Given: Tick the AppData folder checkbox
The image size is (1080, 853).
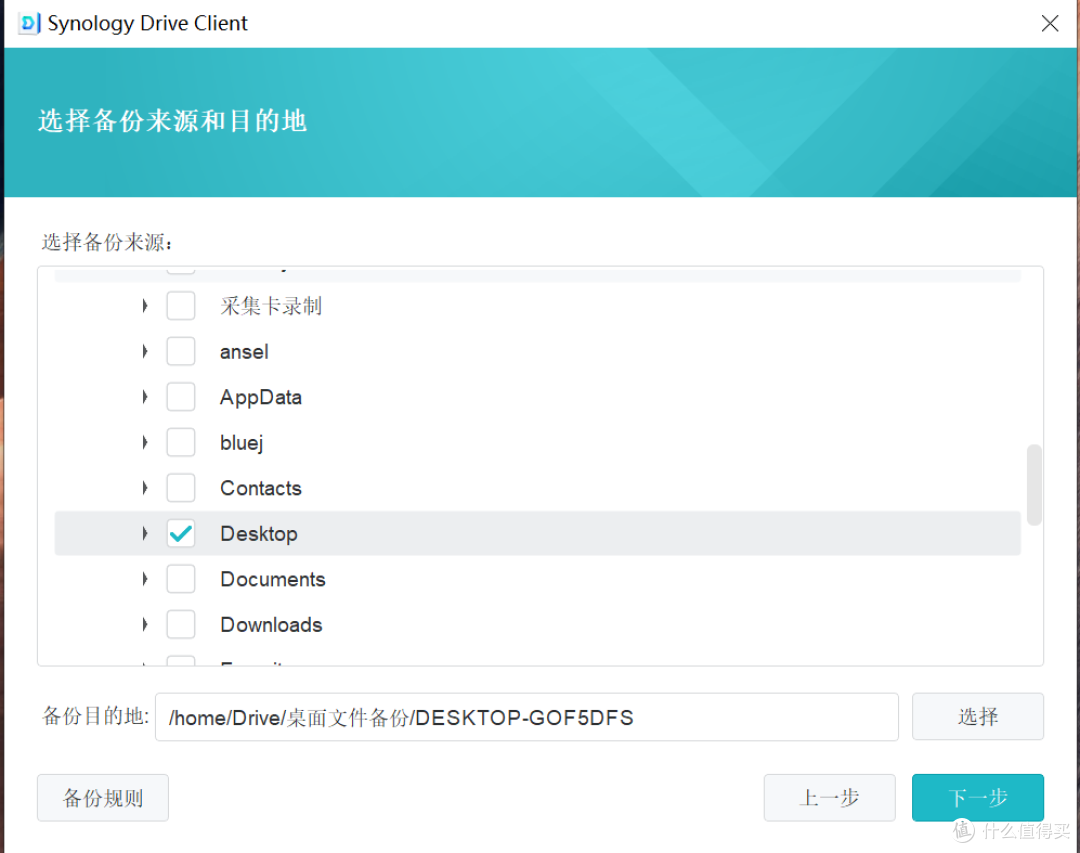Looking at the screenshot, I should click(180, 397).
